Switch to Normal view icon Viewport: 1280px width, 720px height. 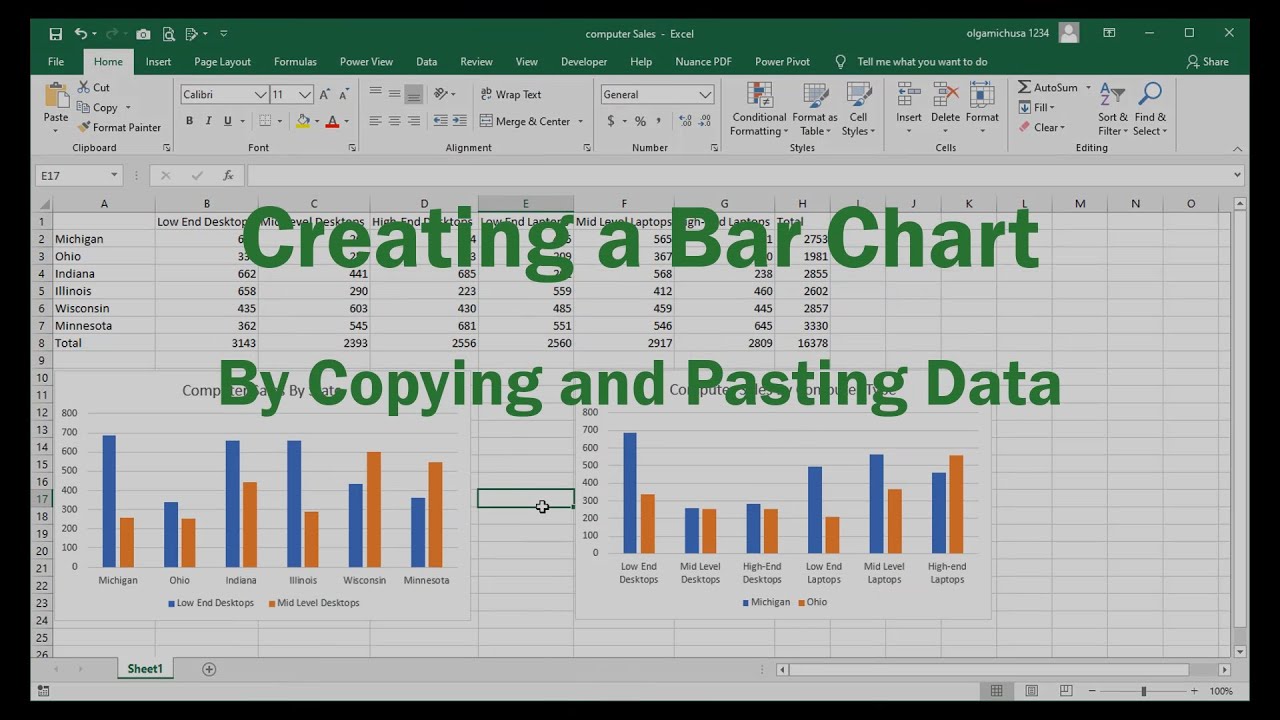(996, 691)
